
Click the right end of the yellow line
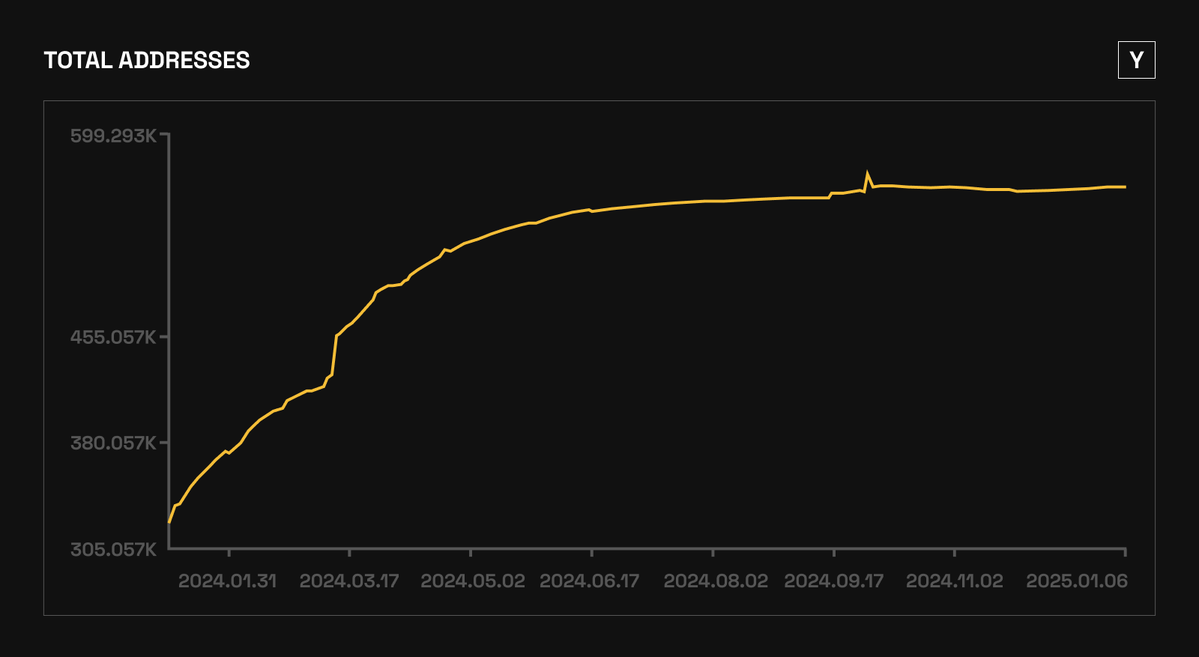tap(1125, 187)
